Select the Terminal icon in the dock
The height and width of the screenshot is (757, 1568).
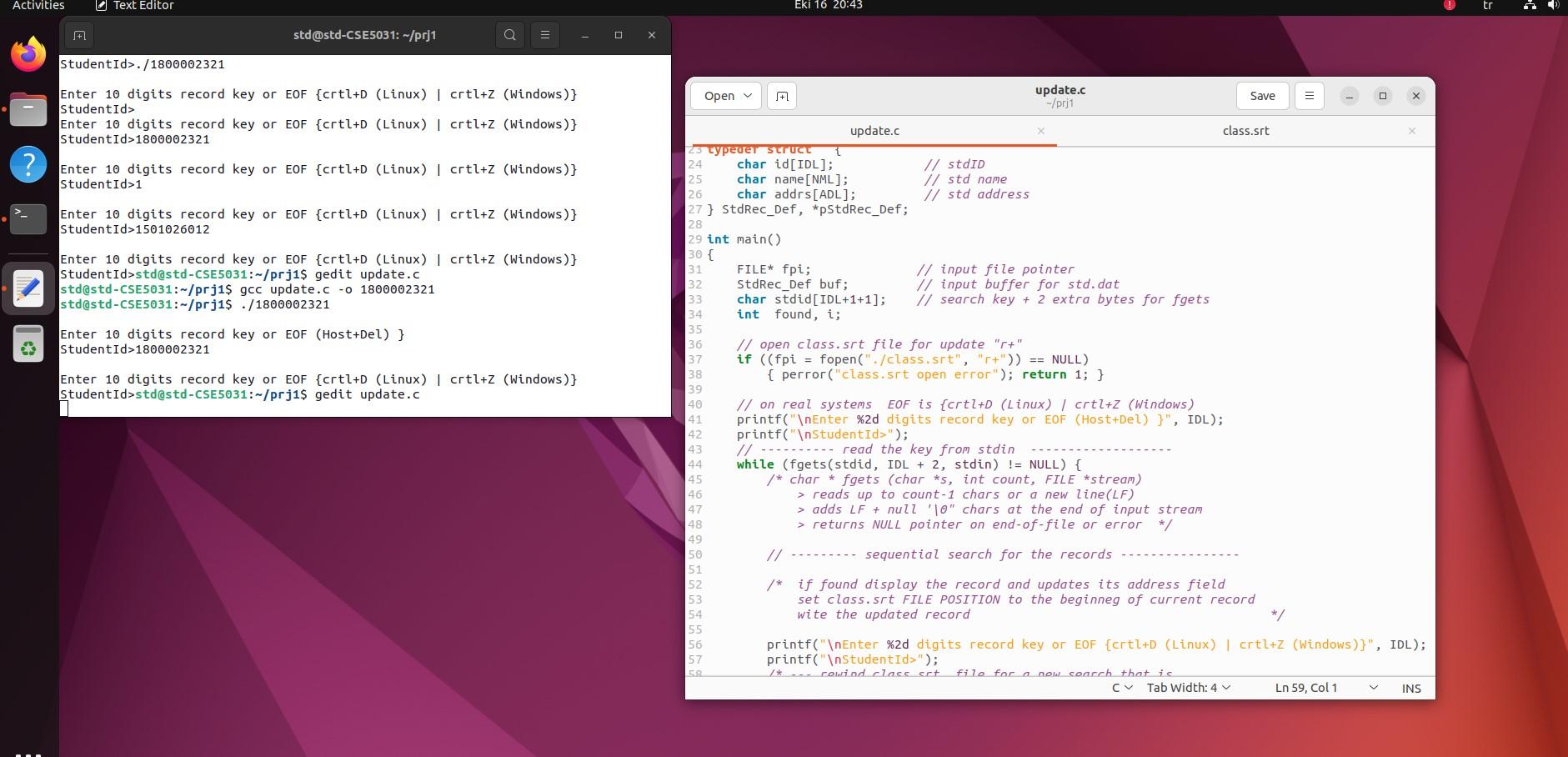pyautogui.click(x=28, y=218)
